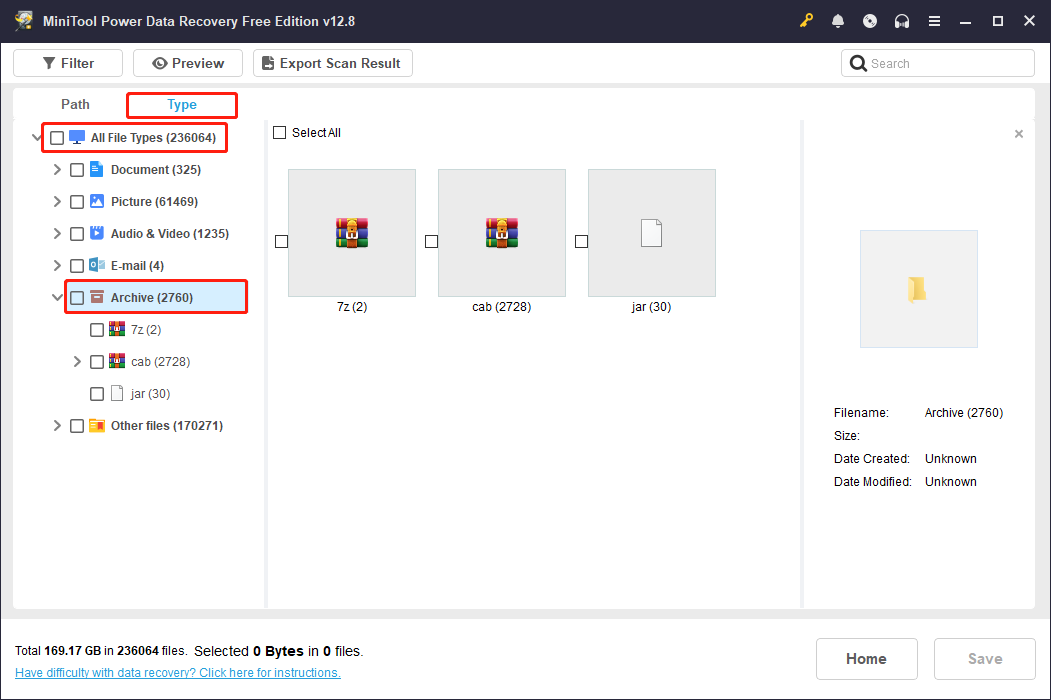Open notifications via the bell icon

(838, 20)
